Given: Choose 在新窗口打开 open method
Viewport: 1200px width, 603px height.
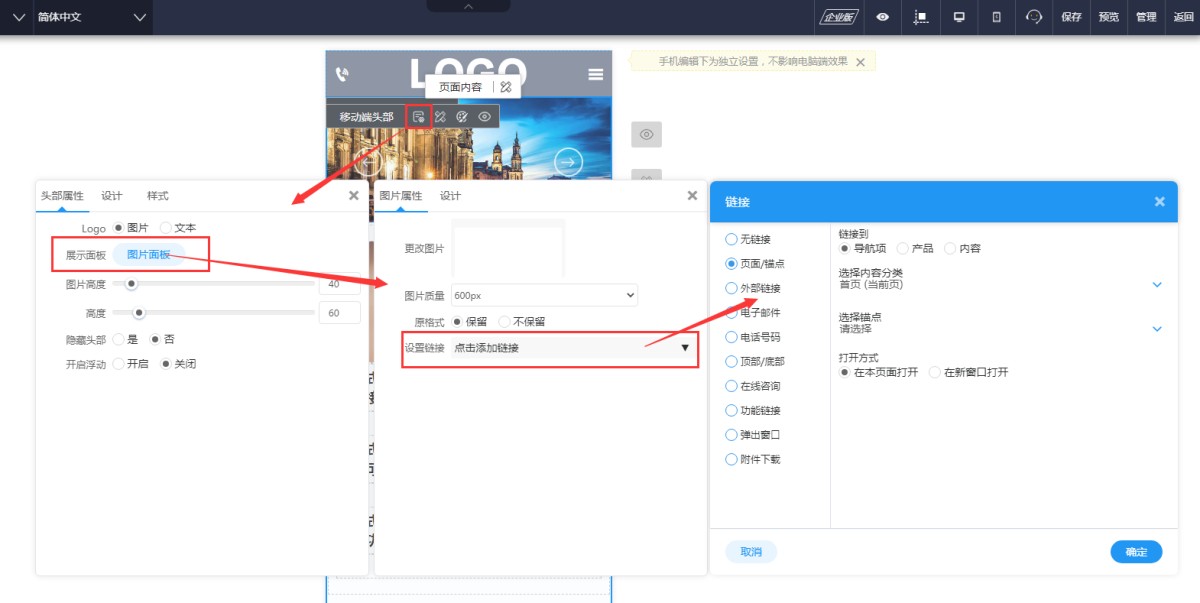Looking at the screenshot, I should coord(935,372).
